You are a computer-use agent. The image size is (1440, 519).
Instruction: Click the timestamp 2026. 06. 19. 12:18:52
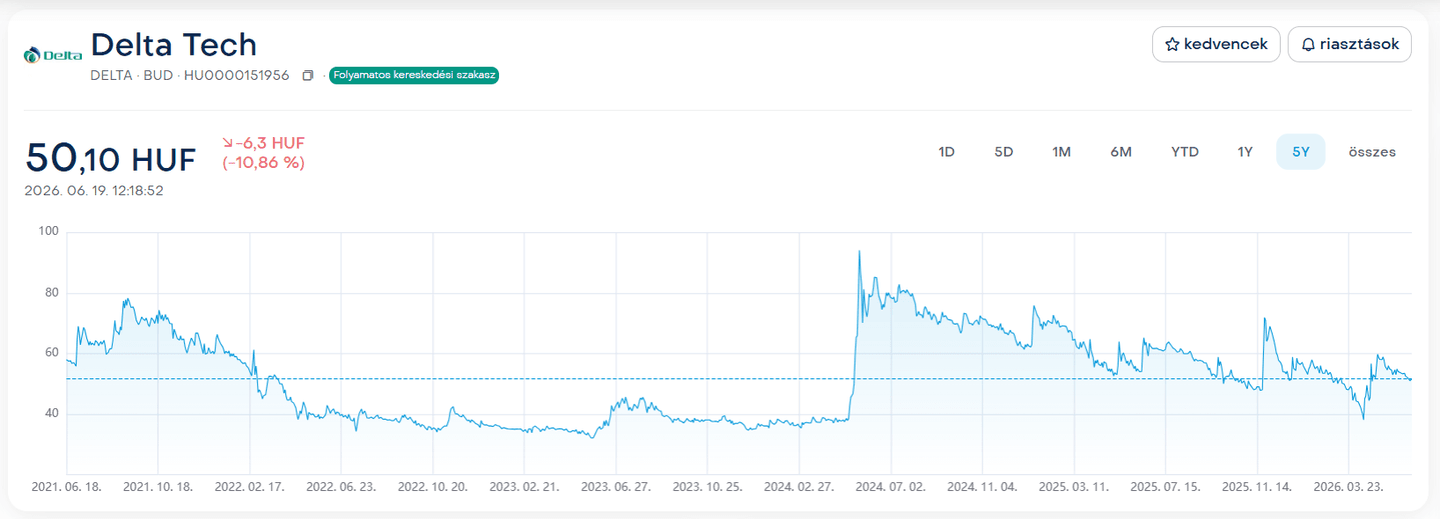tap(94, 190)
